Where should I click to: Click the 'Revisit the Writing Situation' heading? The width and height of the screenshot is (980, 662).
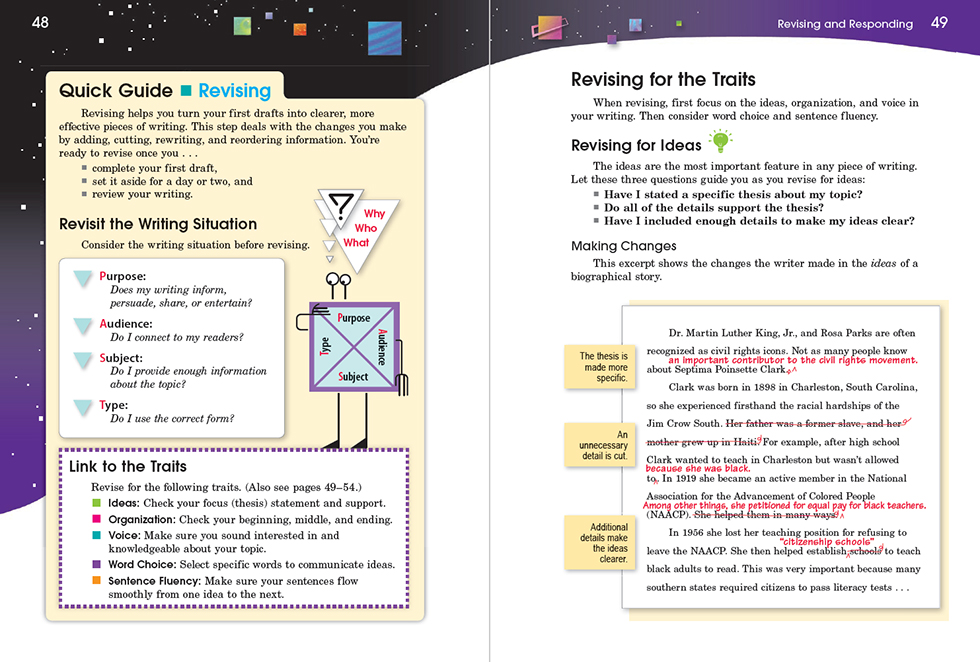[158, 224]
